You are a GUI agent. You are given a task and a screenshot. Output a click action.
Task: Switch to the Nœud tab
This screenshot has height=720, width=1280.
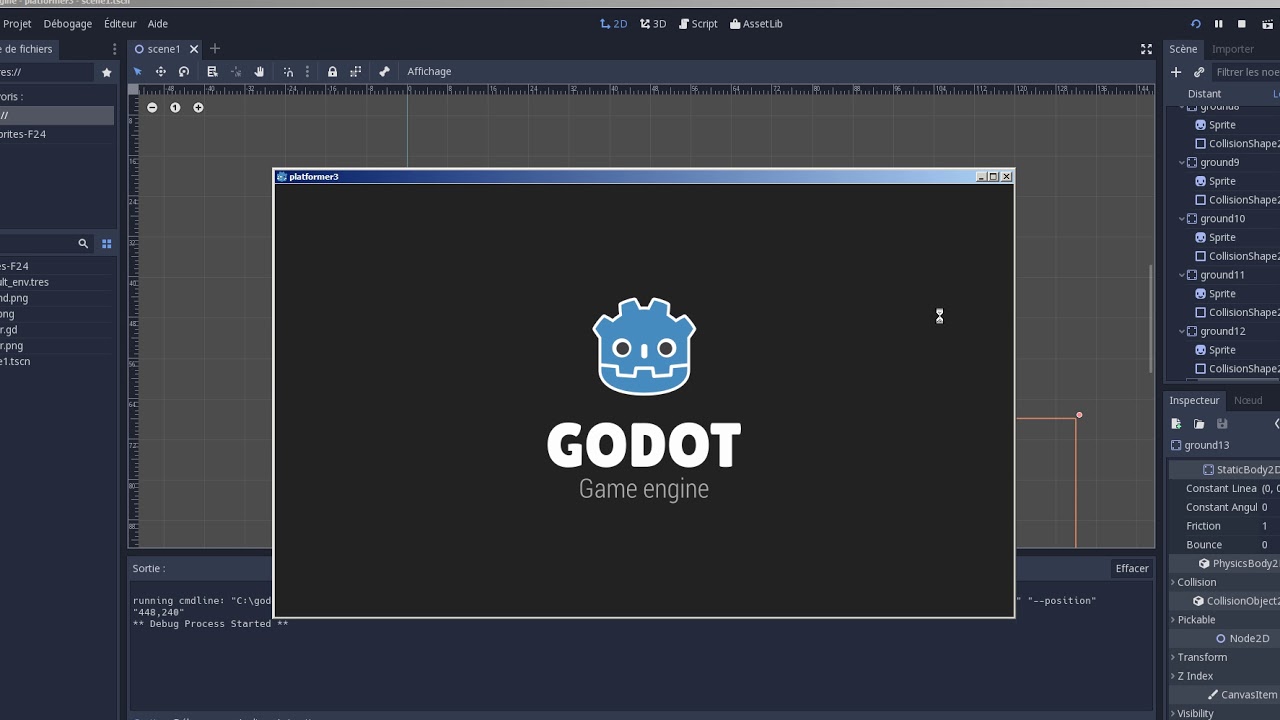point(1248,400)
